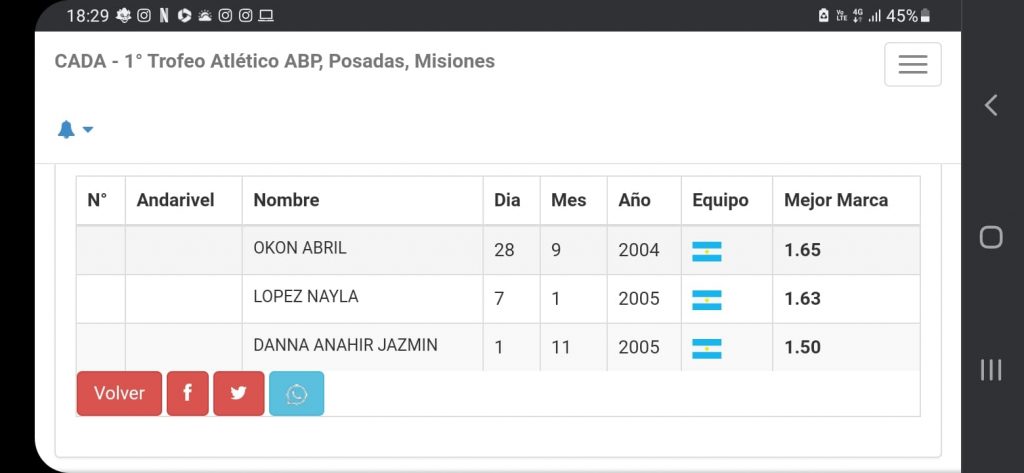Tap Android back navigation arrow
The image size is (1024, 473).
tap(990, 105)
